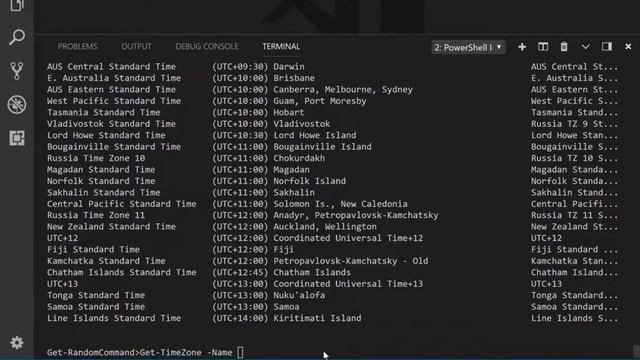Click 'Canberra, Melbourne, Sydney' text
This screenshot has height=360, width=640.
343,89
